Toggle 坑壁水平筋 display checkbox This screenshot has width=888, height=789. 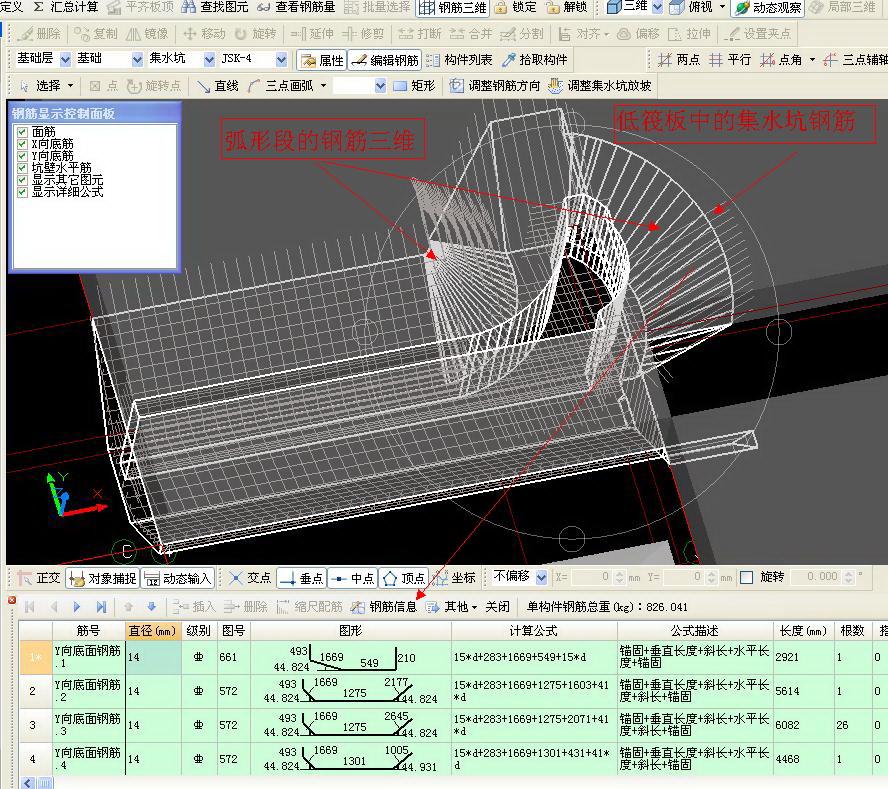pyautogui.click(x=22, y=168)
